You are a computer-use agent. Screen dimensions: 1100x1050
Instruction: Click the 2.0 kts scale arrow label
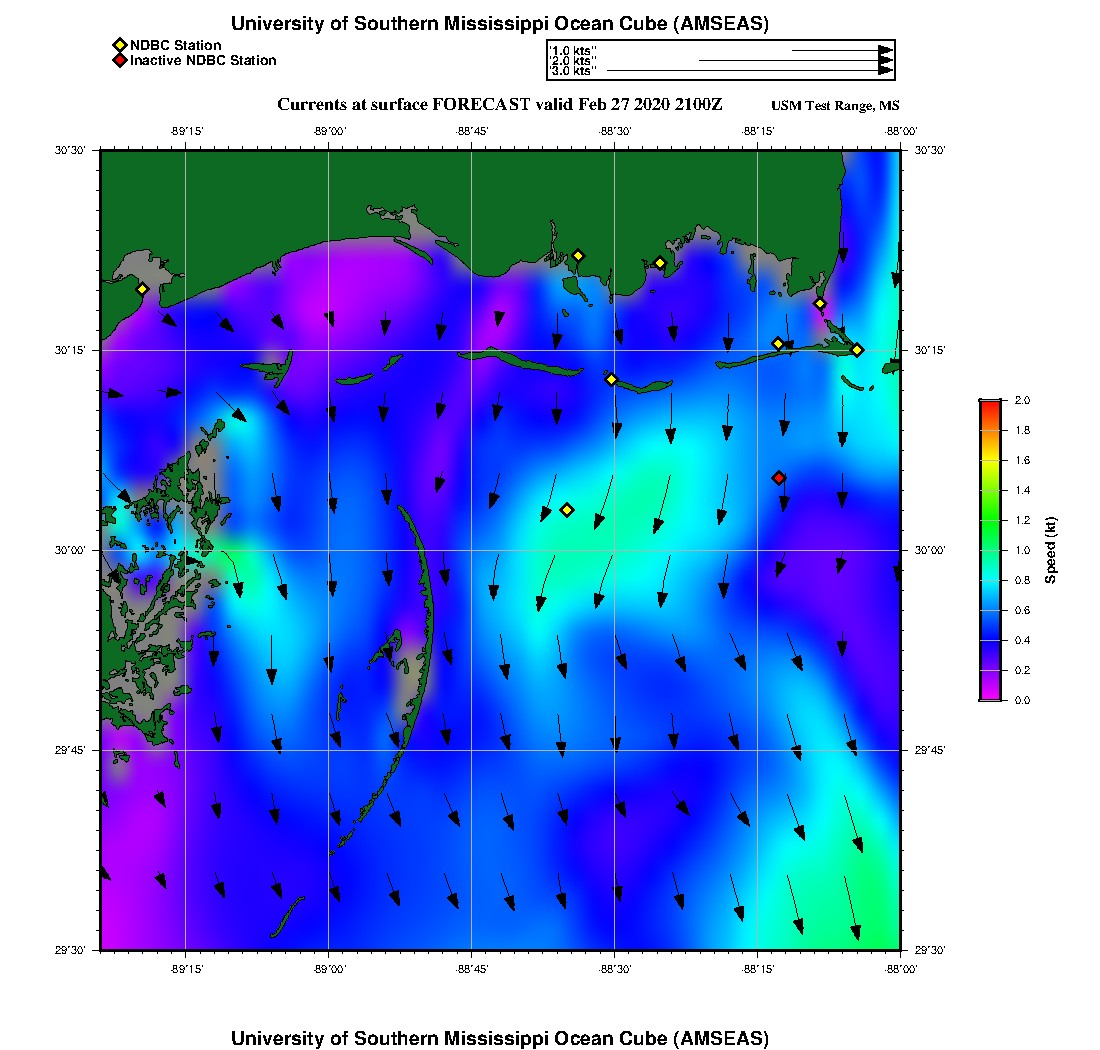tap(573, 60)
